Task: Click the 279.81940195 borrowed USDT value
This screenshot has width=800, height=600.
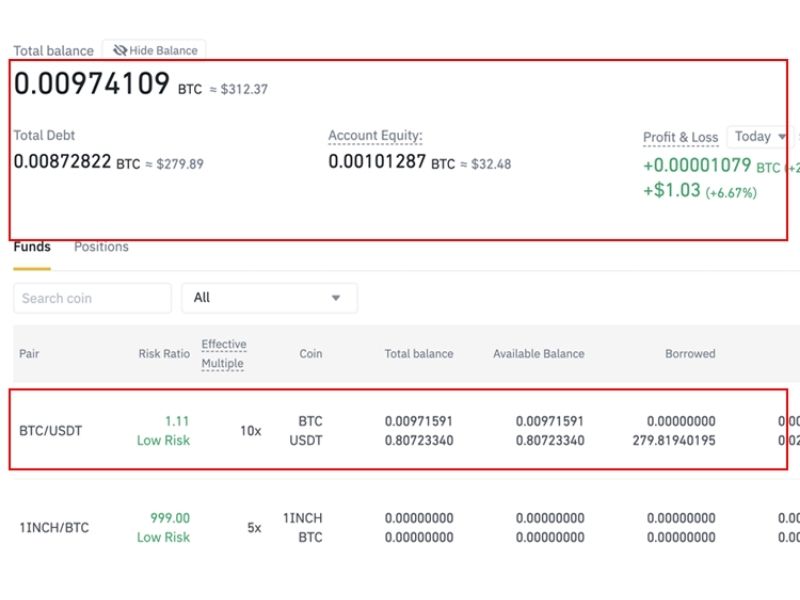Action: coord(674,440)
